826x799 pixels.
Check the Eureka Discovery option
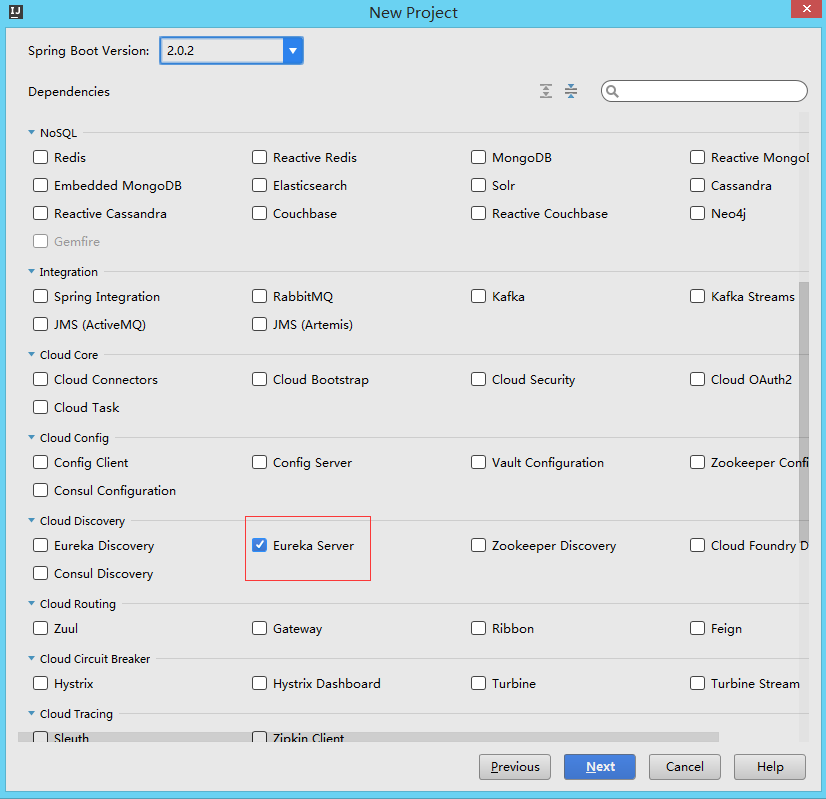[41, 545]
